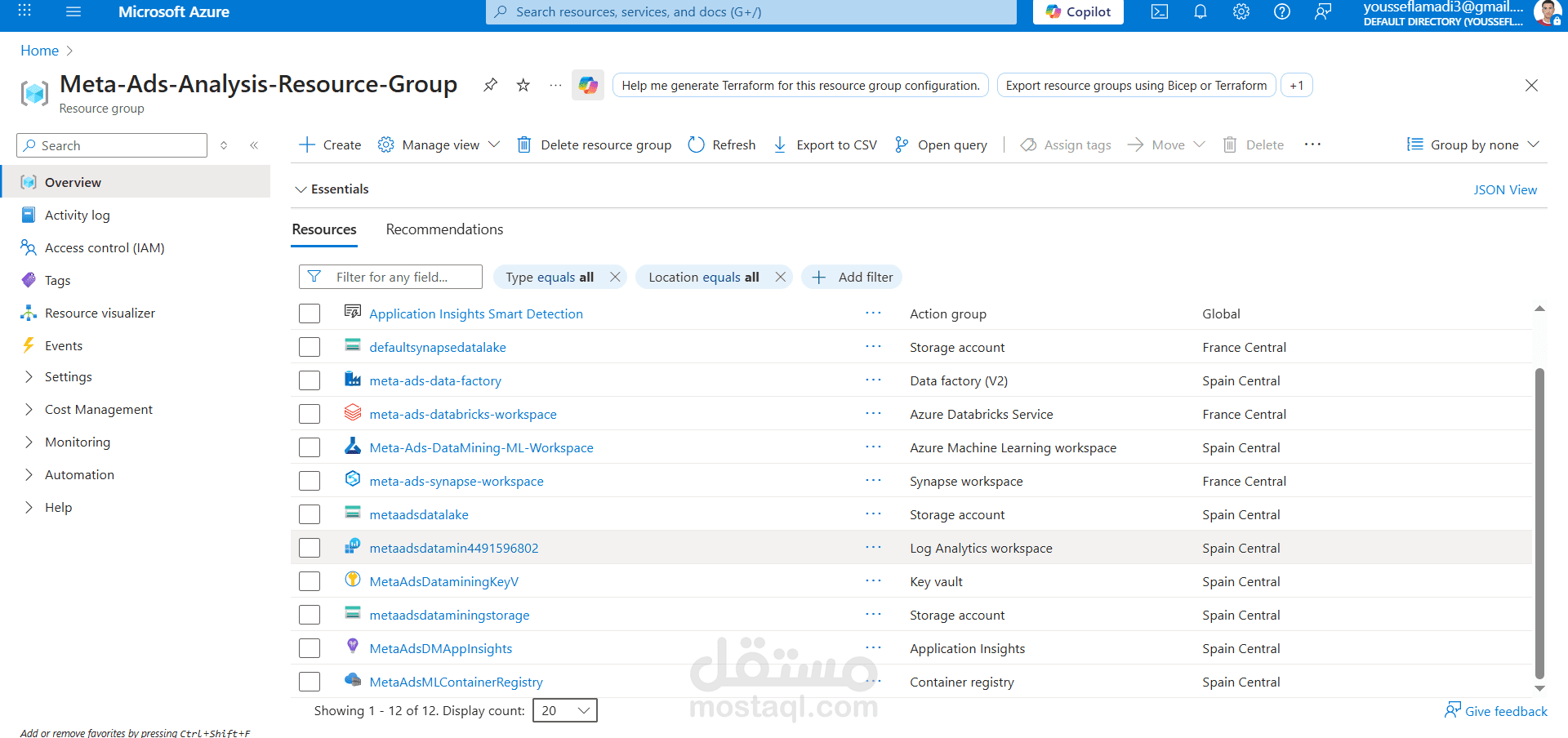Viewport: 1568px width, 738px height.
Task: Select metaadsdatamin4491596802 checkbox
Action: 310,548
